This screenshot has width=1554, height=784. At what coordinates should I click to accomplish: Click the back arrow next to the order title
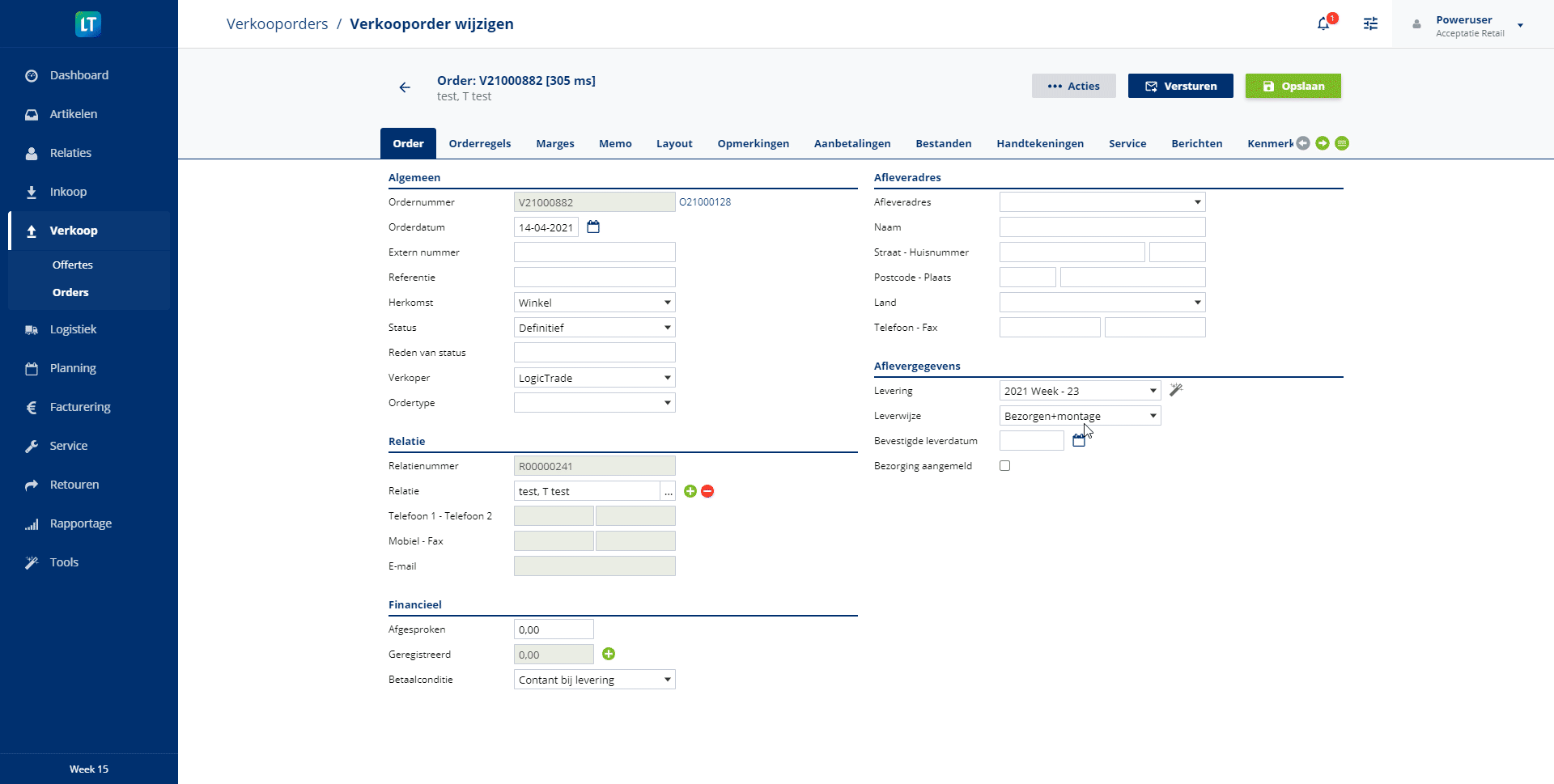[405, 87]
